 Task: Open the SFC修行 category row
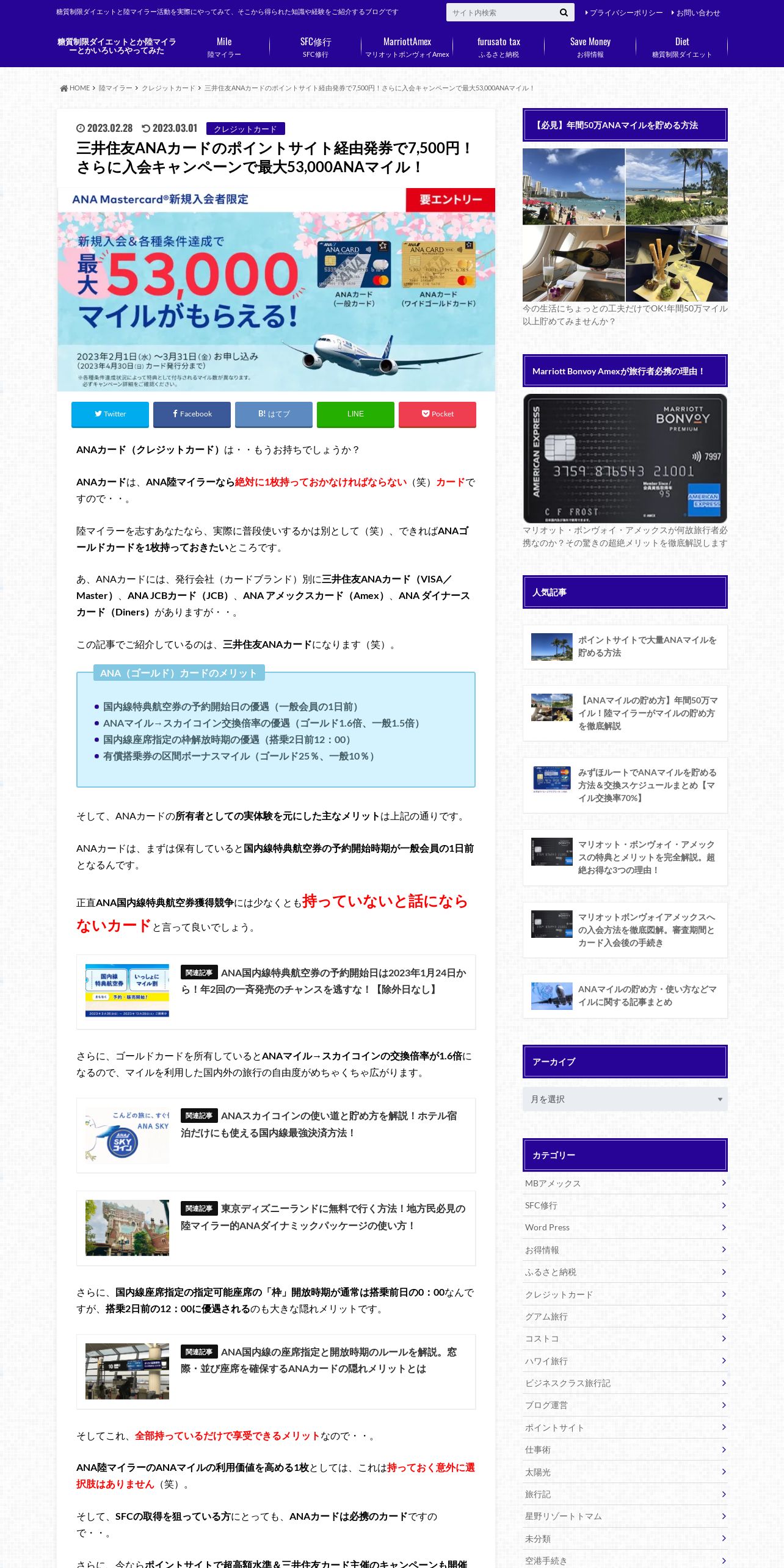coord(625,1205)
